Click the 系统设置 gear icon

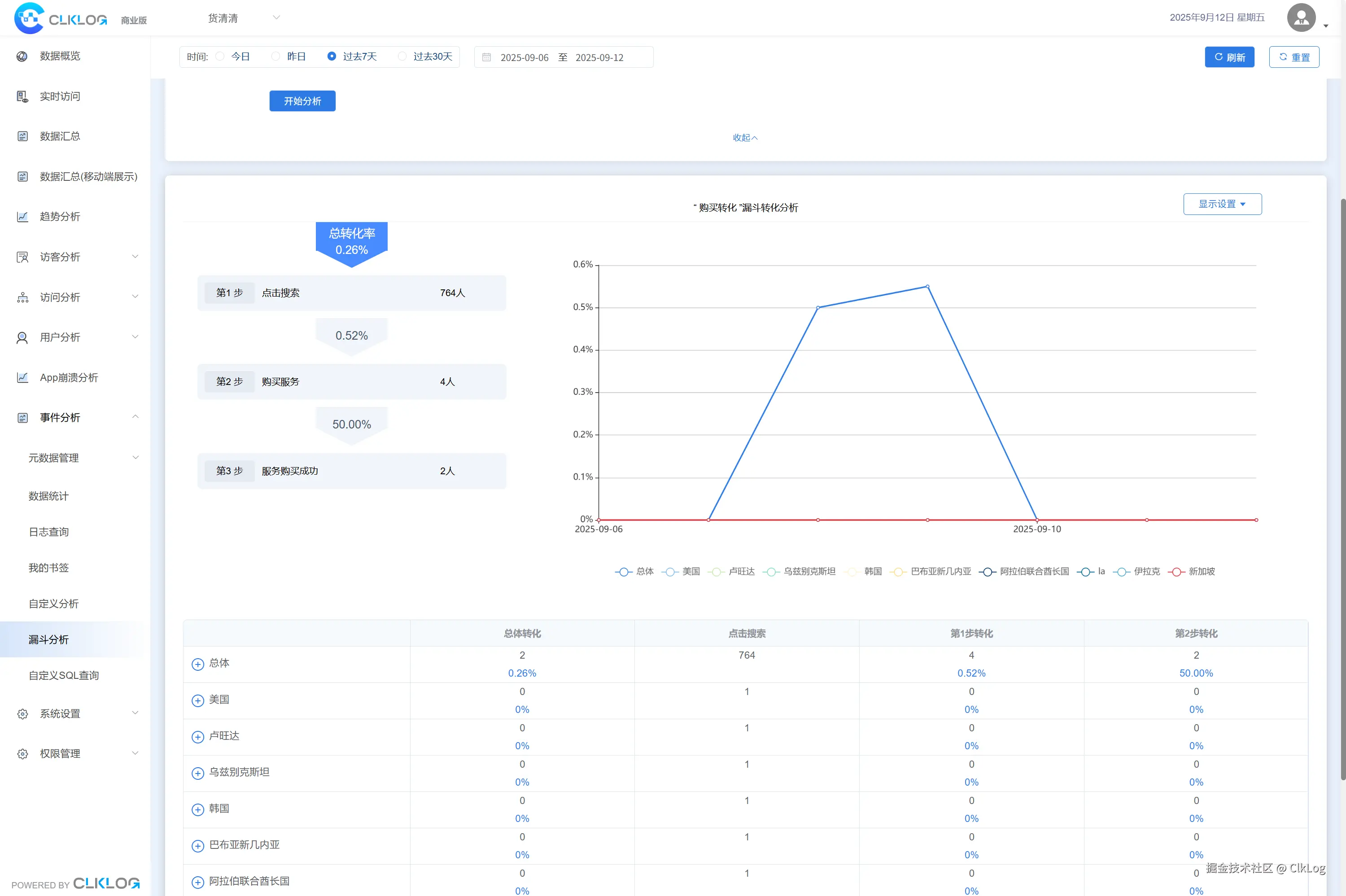22,714
